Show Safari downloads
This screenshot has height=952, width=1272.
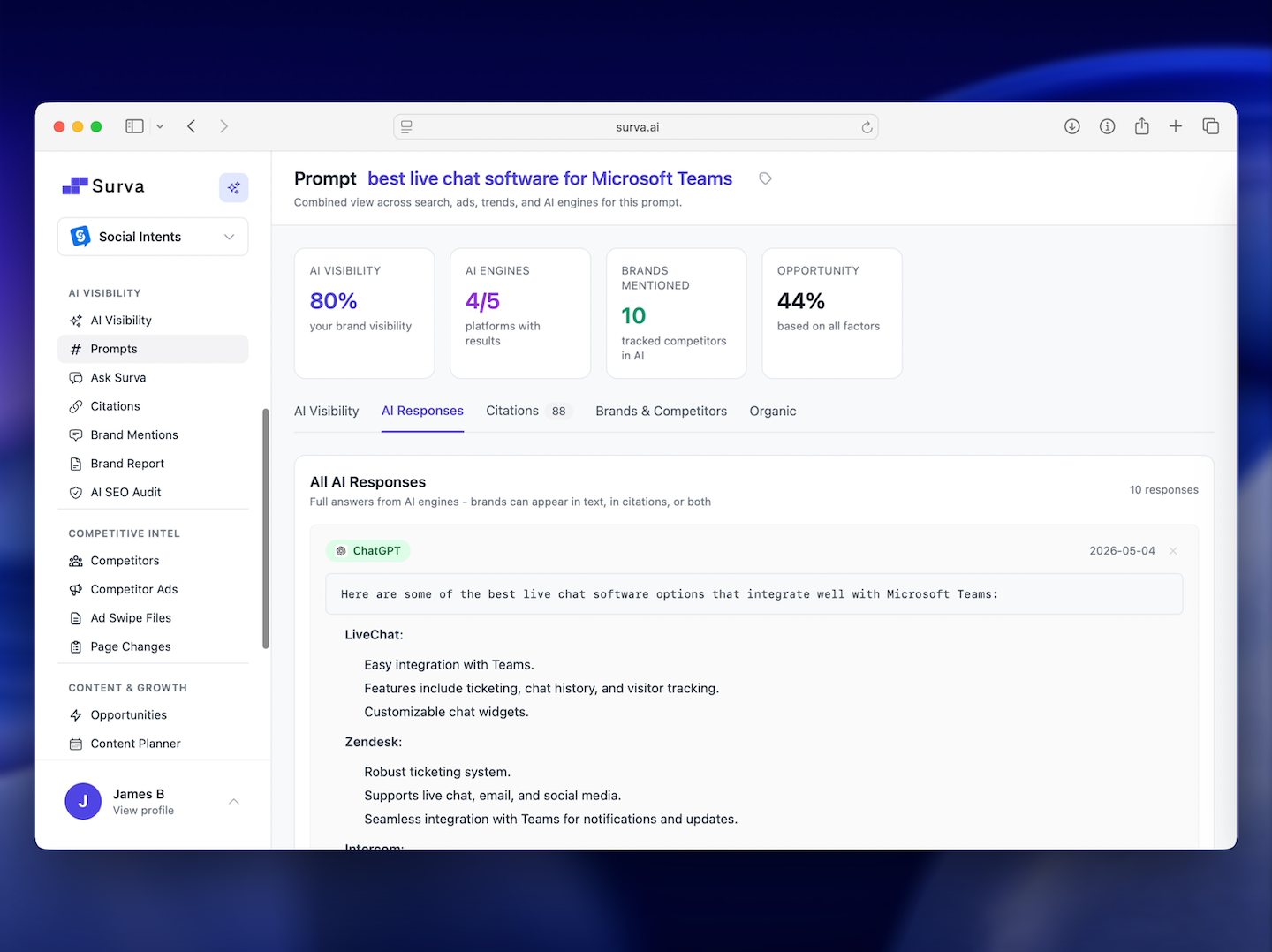click(x=1072, y=126)
